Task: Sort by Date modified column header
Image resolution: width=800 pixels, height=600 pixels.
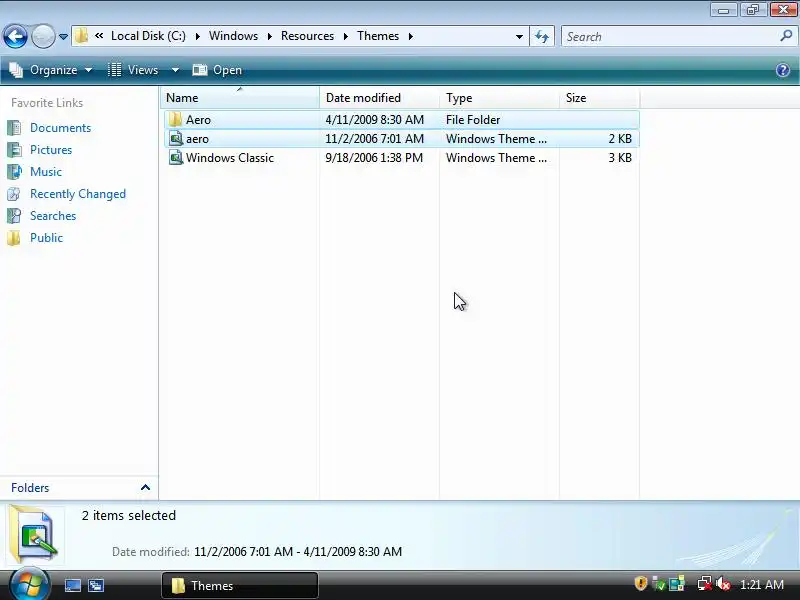Action: click(x=379, y=97)
